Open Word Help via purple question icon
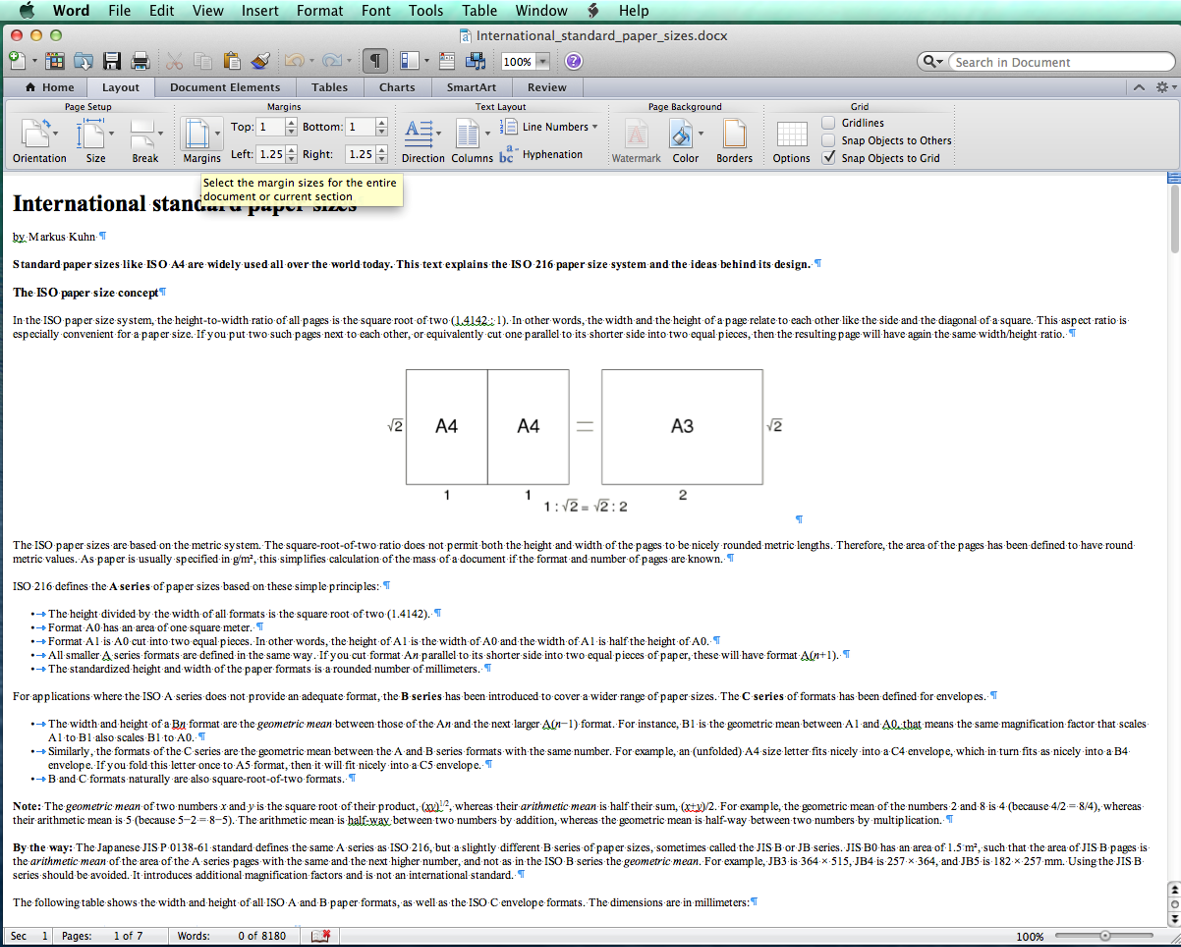The height and width of the screenshot is (947, 1181). [x=573, y=61]
